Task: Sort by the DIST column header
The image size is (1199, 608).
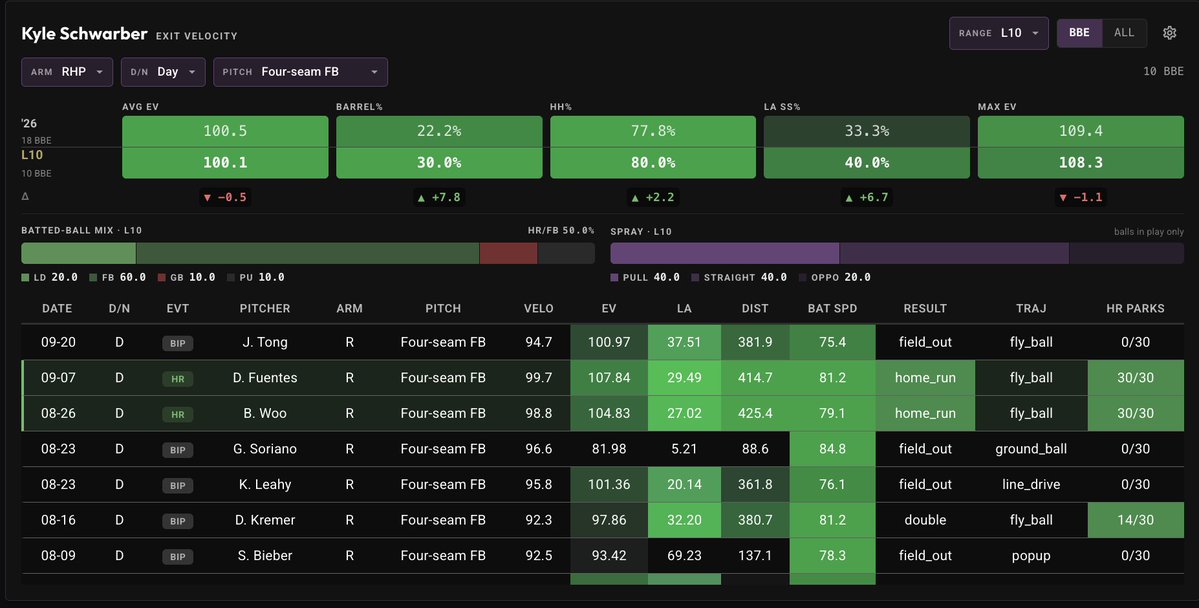Action: pos(755,308)
